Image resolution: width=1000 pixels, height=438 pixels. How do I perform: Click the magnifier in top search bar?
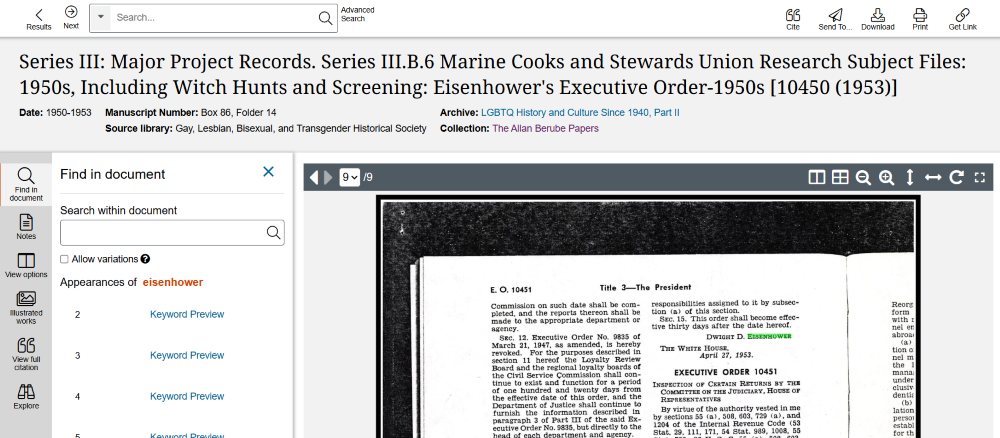click(x=325, y=18)
